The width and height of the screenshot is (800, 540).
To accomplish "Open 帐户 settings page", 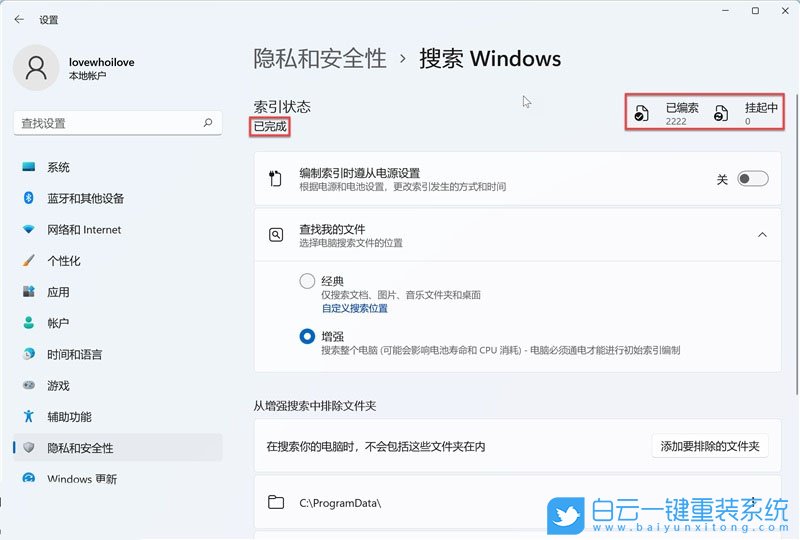I will [117, 323].
